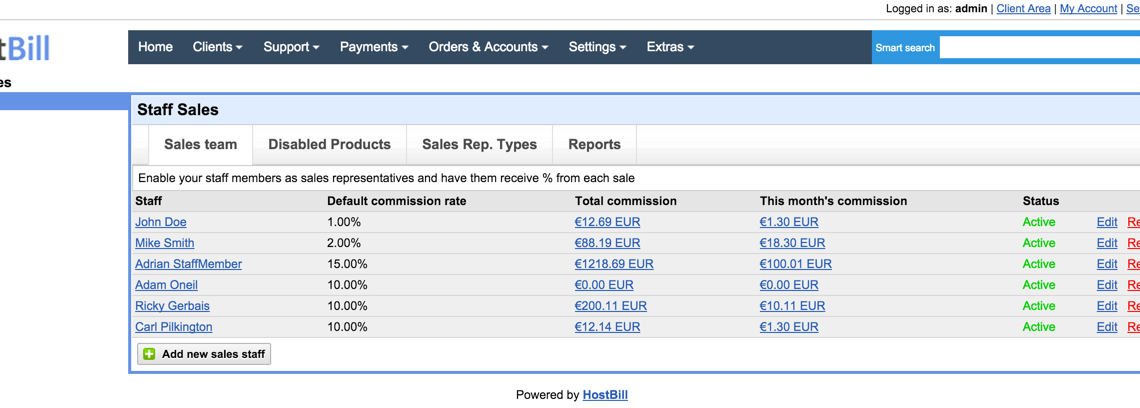Click this month's commission €100.01 EUR
Viewport: 1140px width, 408px height.
[x=795, y=264]
